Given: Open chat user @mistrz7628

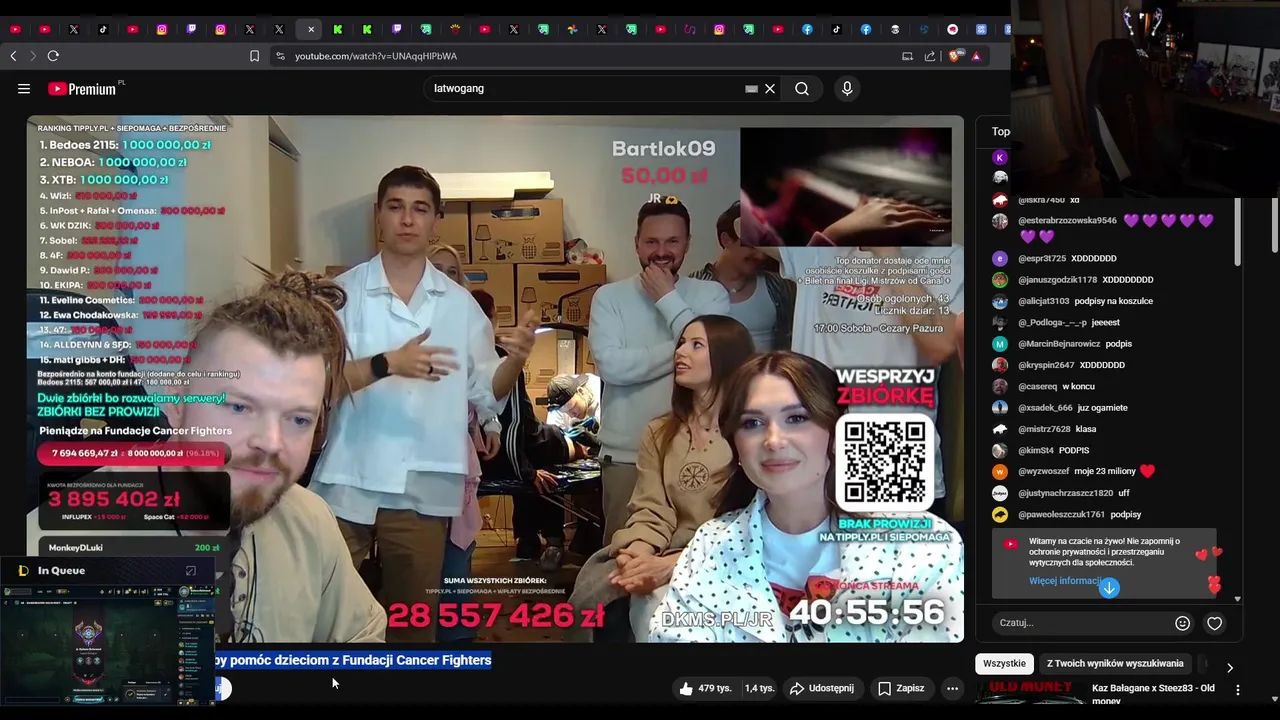Looking at the screenshot, I should [x=1044, y=429].
